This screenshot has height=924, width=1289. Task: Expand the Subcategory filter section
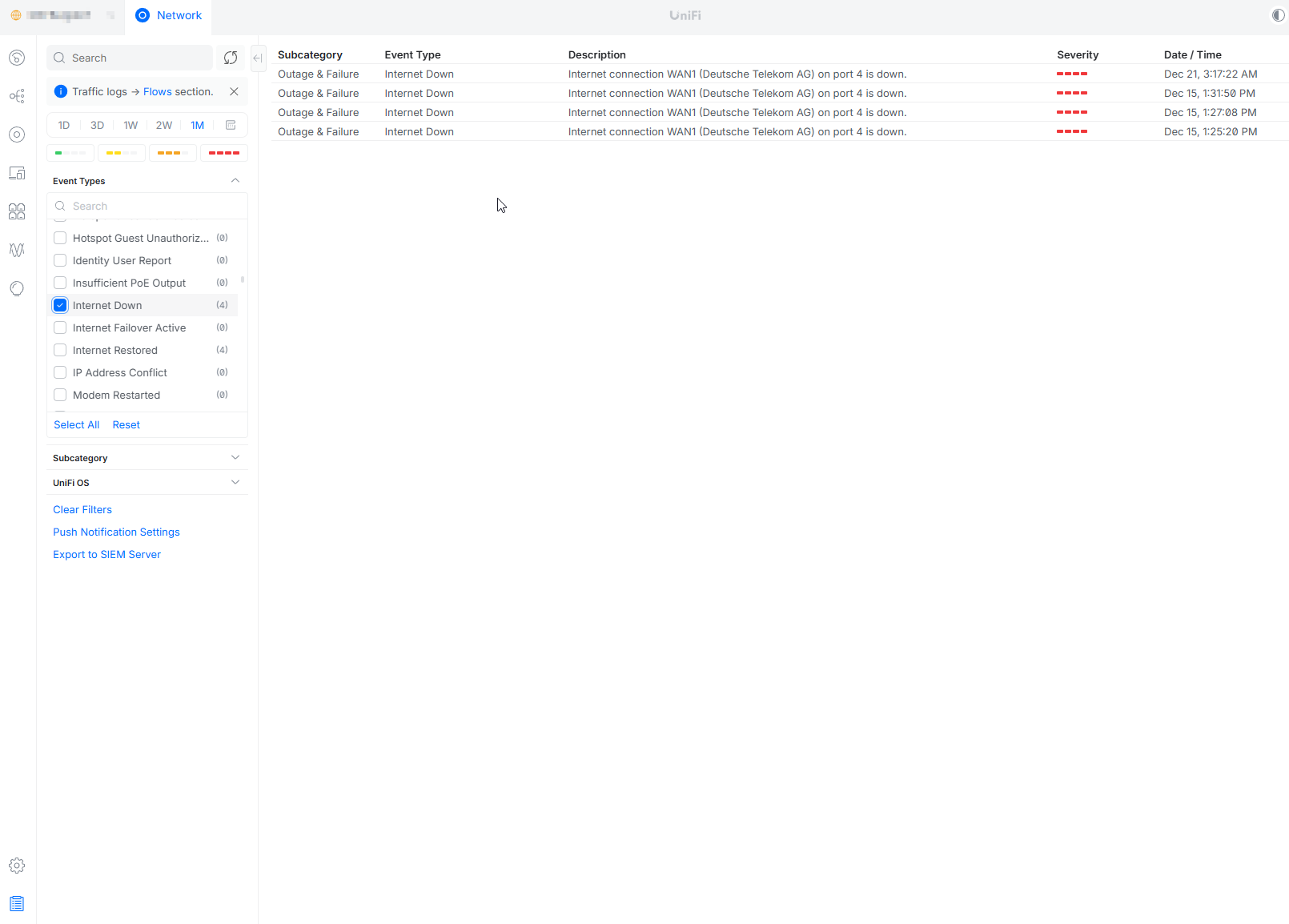[x=235, y=458]
